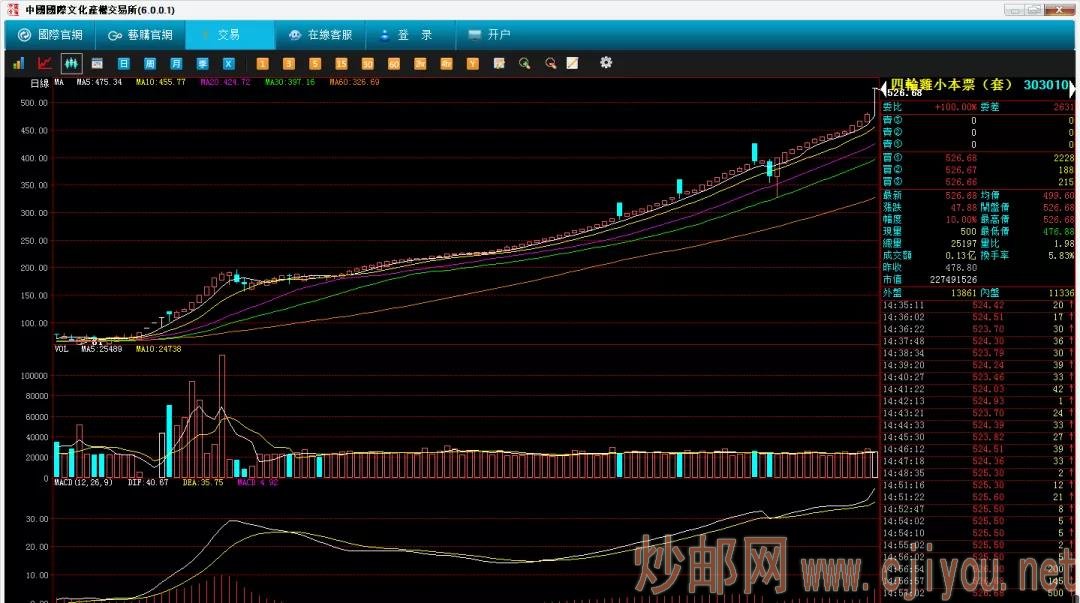Screen dimensions: 1080x603
Task: Open the news/info panel icon in toolbar
Action: [x=98, y=63]
